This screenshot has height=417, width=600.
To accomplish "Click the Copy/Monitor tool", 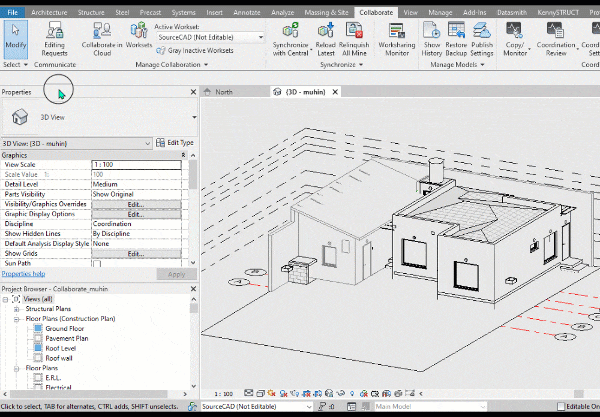I will click(x=515, y=39).
